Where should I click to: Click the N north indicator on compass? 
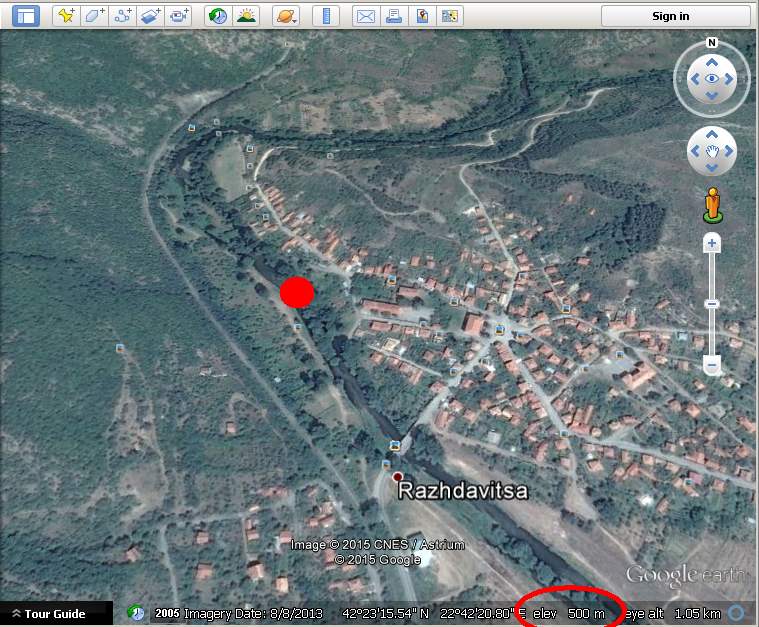pos(711,43)
